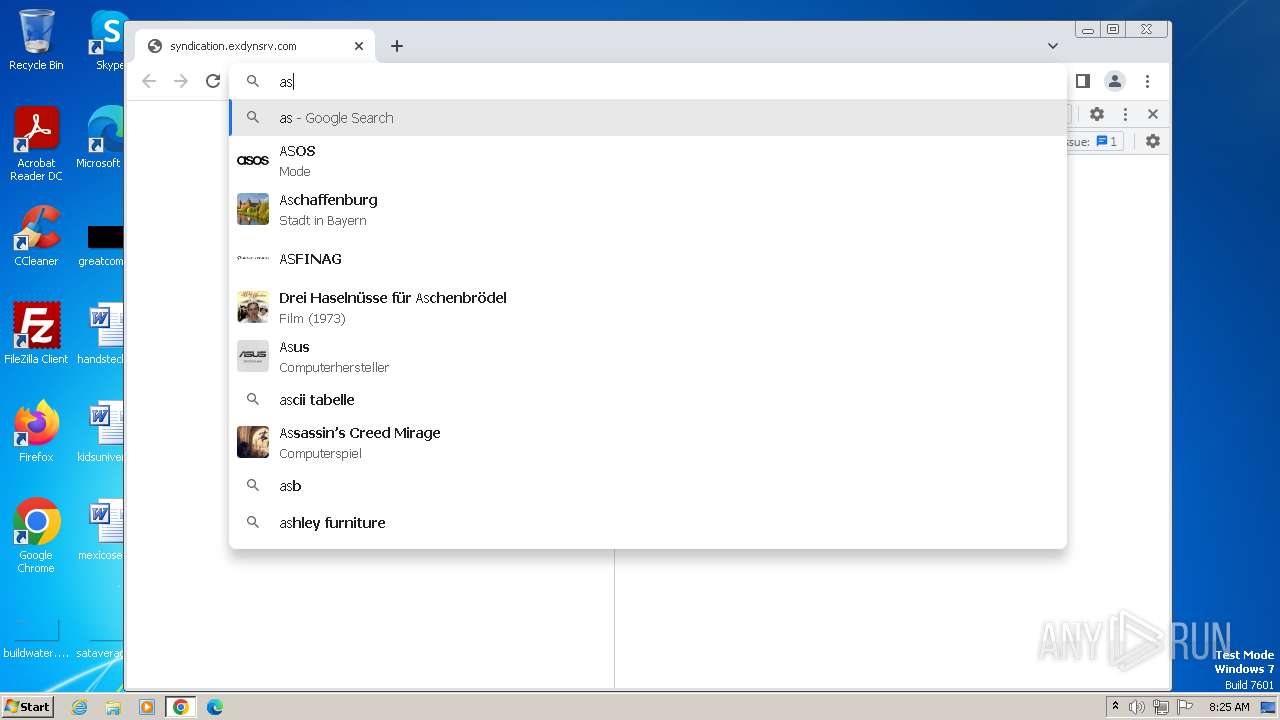Screen dimensions: 1280x720
Task: Open Firefox desktop shortcut
Action: (36, 432)
